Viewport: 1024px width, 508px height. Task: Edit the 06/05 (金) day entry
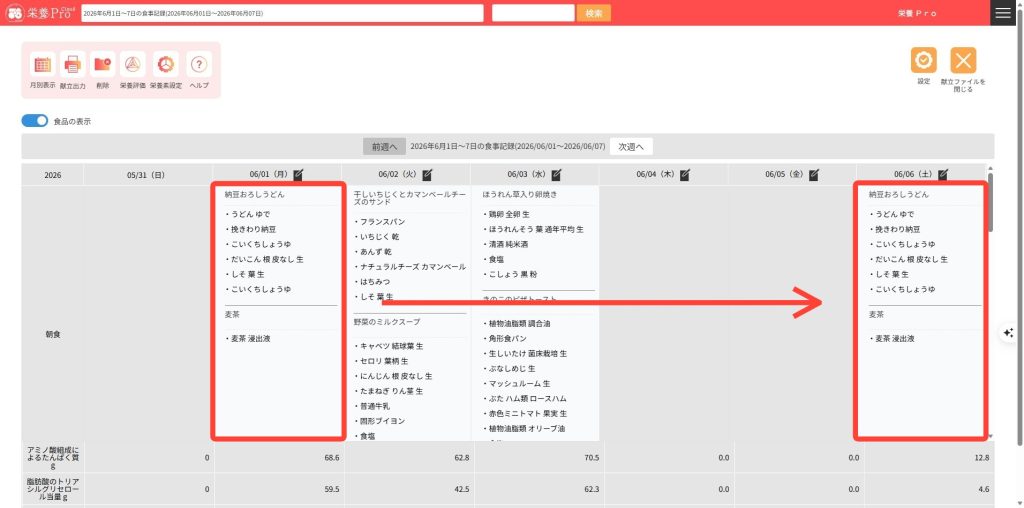(813, 174)
